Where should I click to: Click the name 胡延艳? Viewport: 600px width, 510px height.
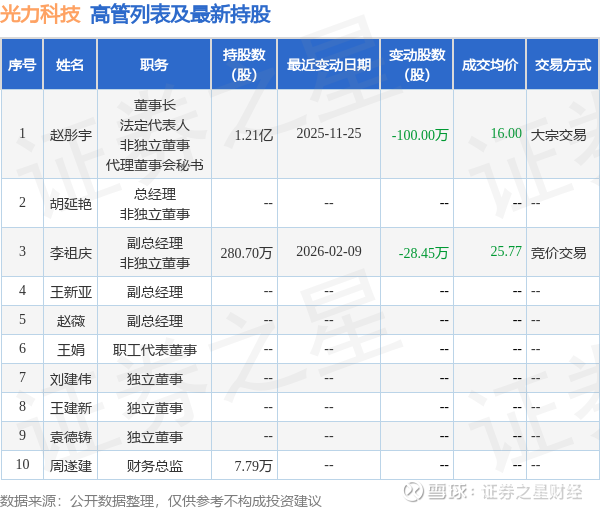pyautogui.click(x=71, y=204)
